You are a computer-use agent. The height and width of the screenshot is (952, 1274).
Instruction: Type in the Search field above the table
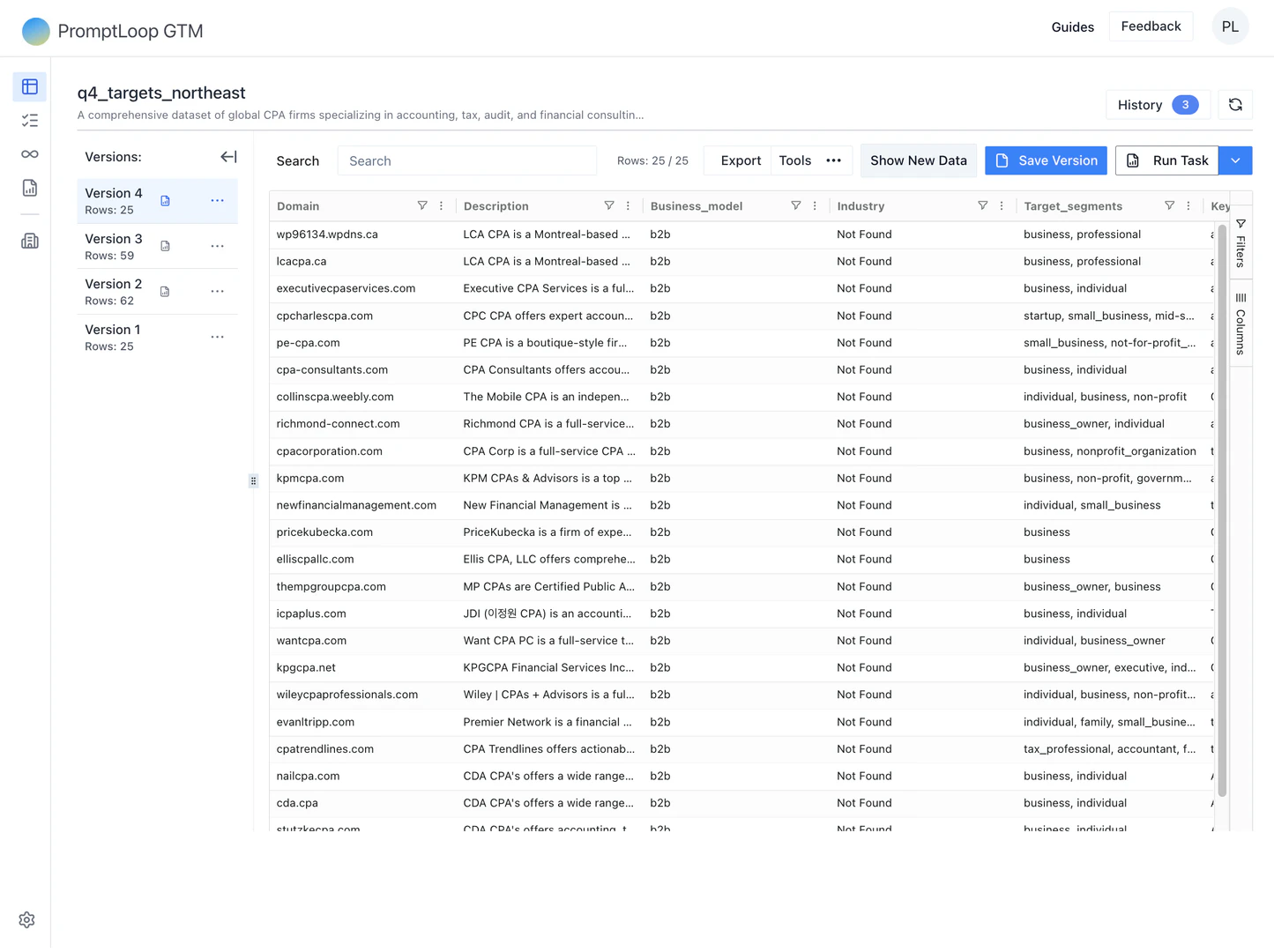tap(466, 160)
